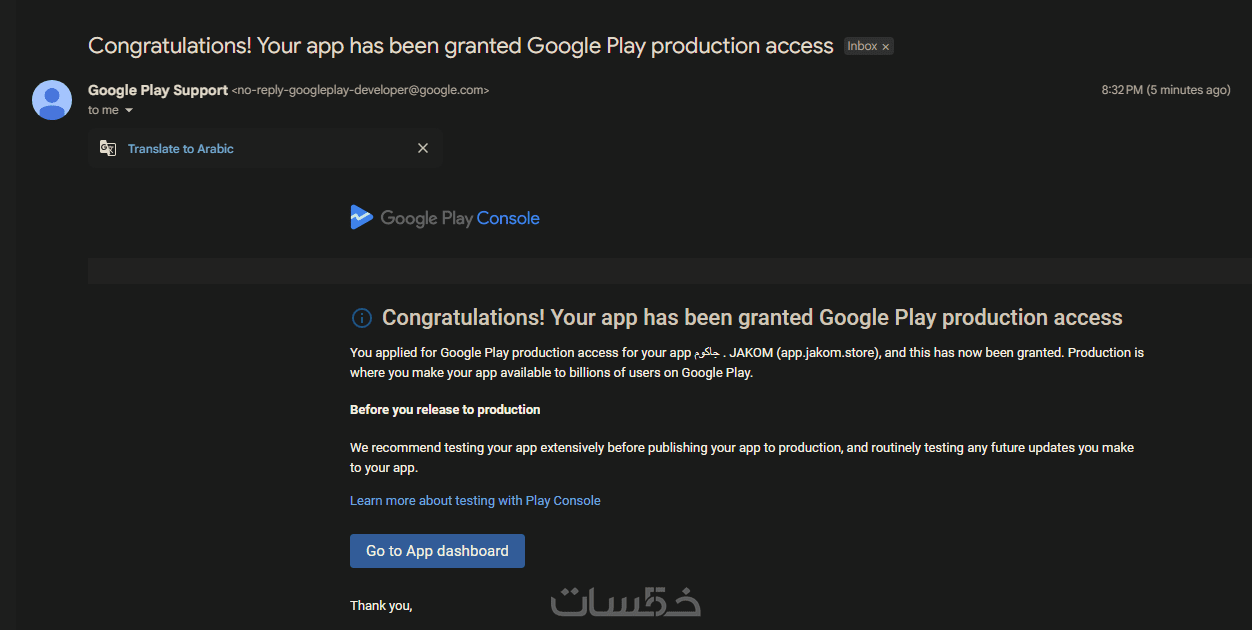
Task: Click the Google Play Support sender name
Action: click(158, 90)
